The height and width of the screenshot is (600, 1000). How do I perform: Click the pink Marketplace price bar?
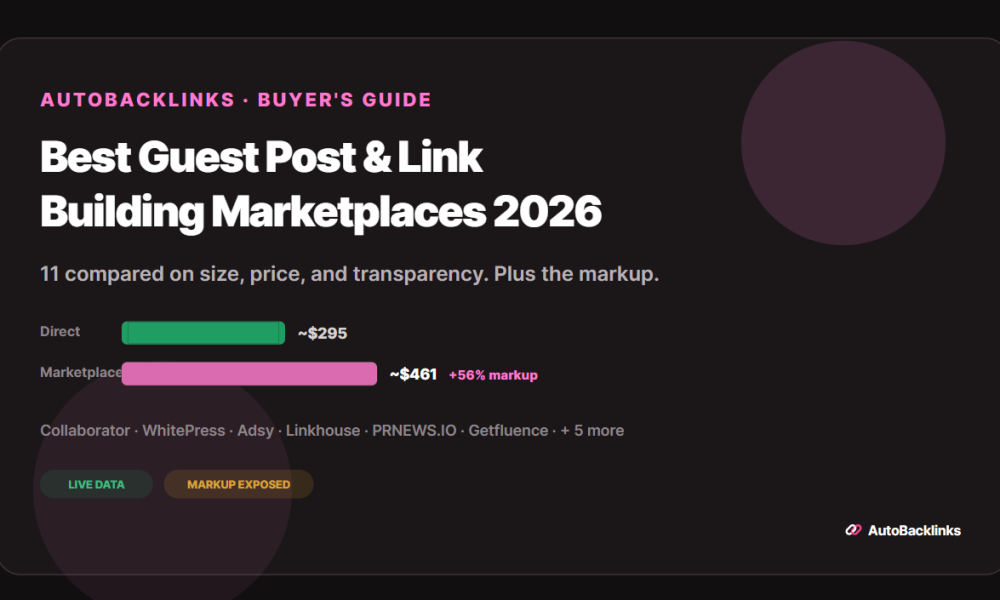[x=249, y=374]
